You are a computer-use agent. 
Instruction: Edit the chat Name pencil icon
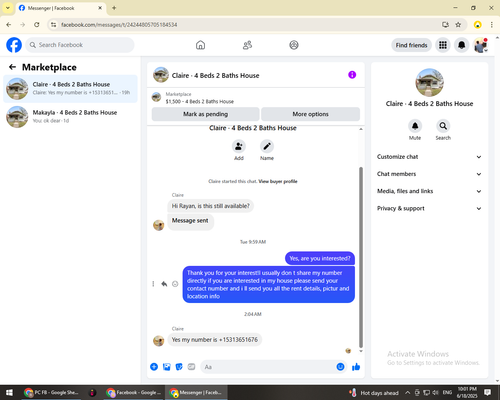267,146
